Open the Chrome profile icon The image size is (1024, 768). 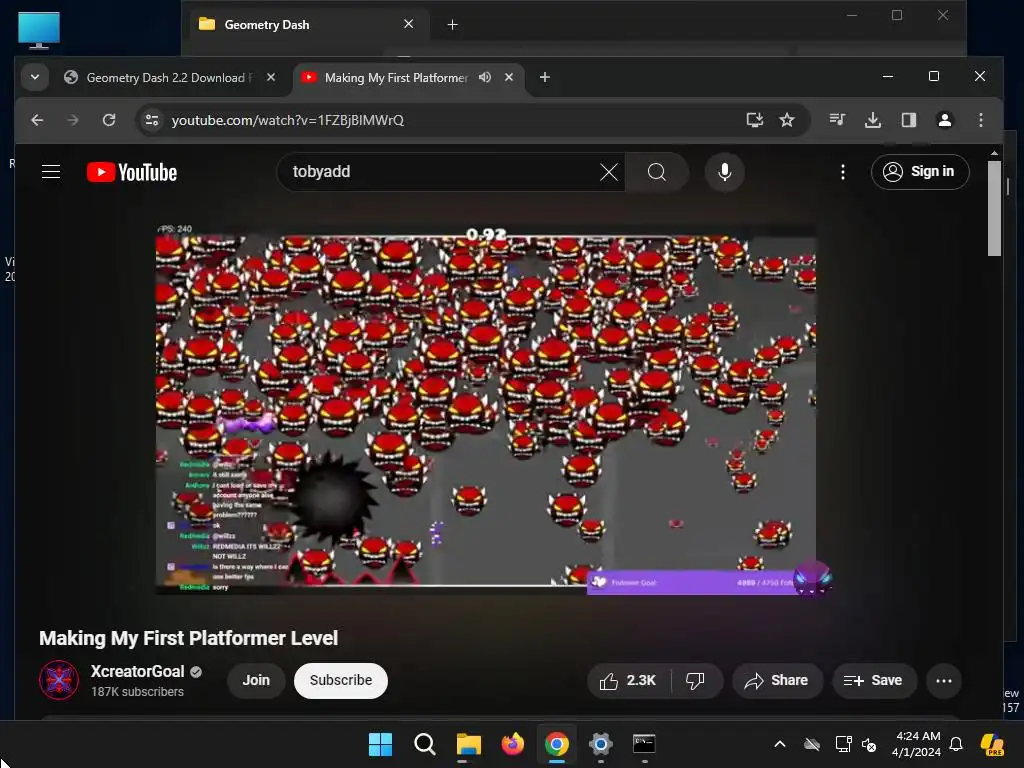click(944, 120)
